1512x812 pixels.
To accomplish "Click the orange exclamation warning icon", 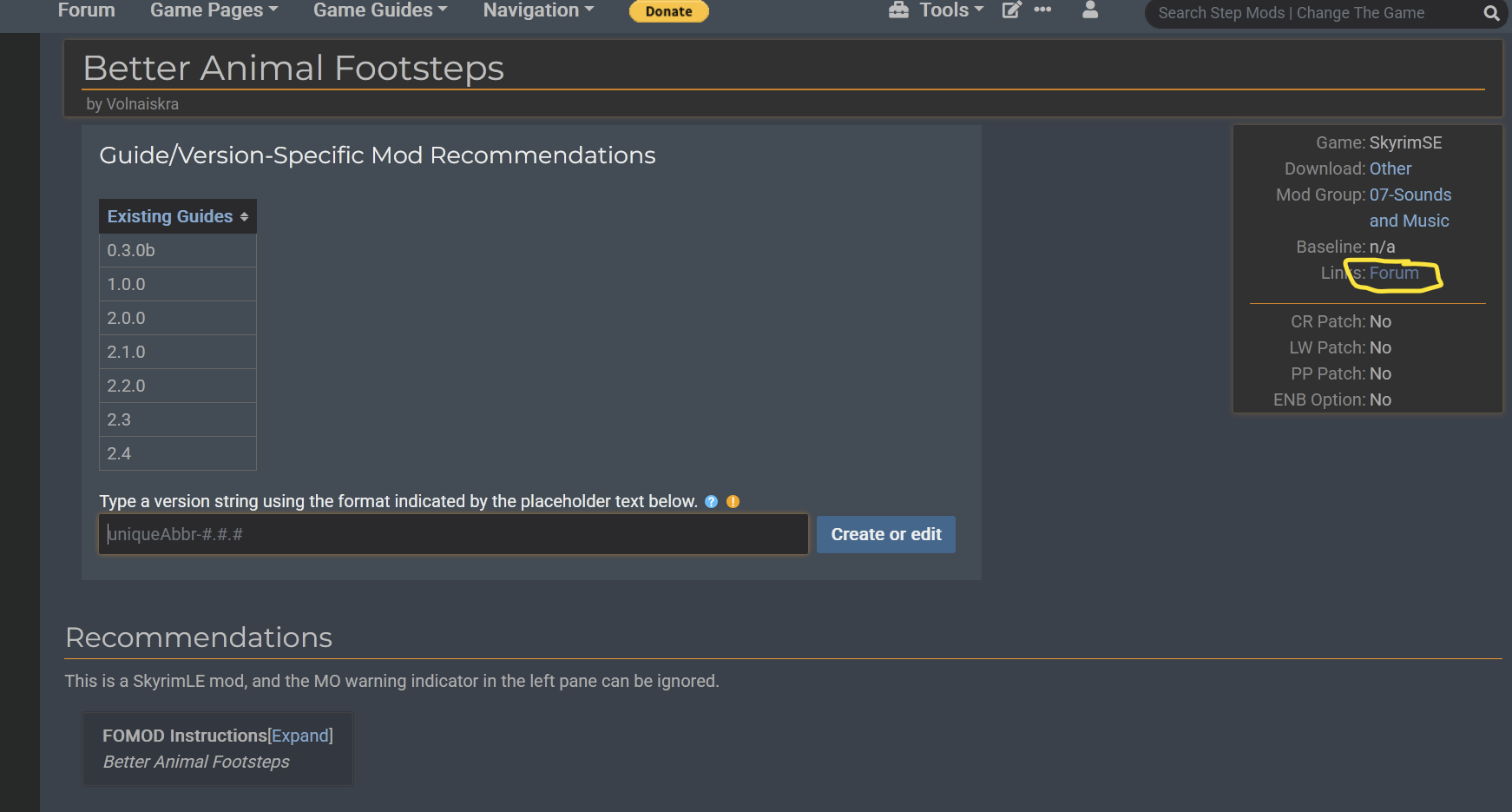I will pos(733,502).
